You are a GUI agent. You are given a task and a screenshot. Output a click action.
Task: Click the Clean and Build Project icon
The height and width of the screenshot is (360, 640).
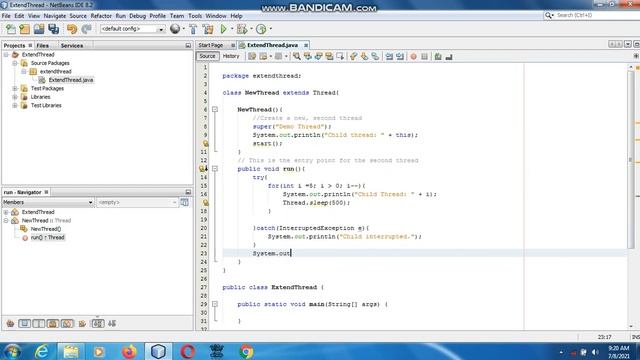click(x=208, y=29)
